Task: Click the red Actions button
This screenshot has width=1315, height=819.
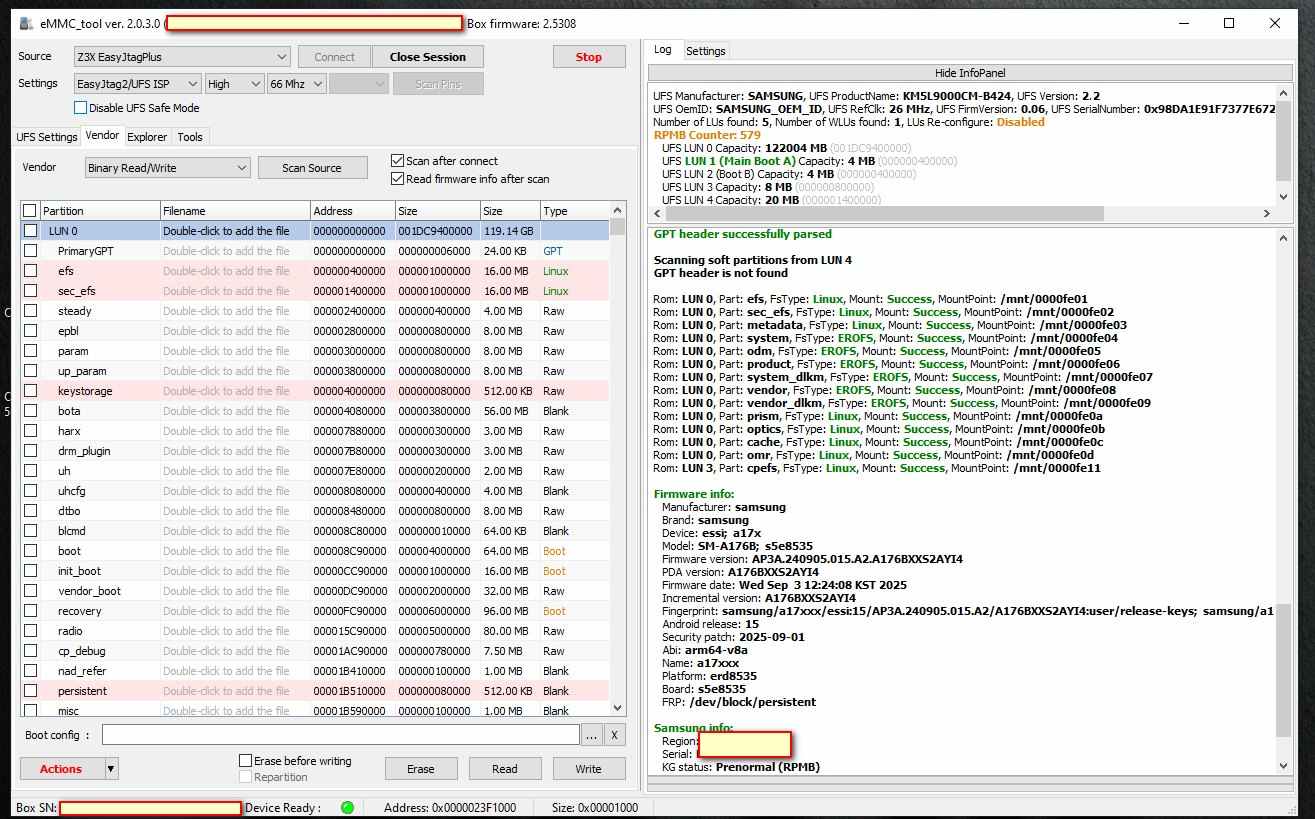Action: point(61,769)
